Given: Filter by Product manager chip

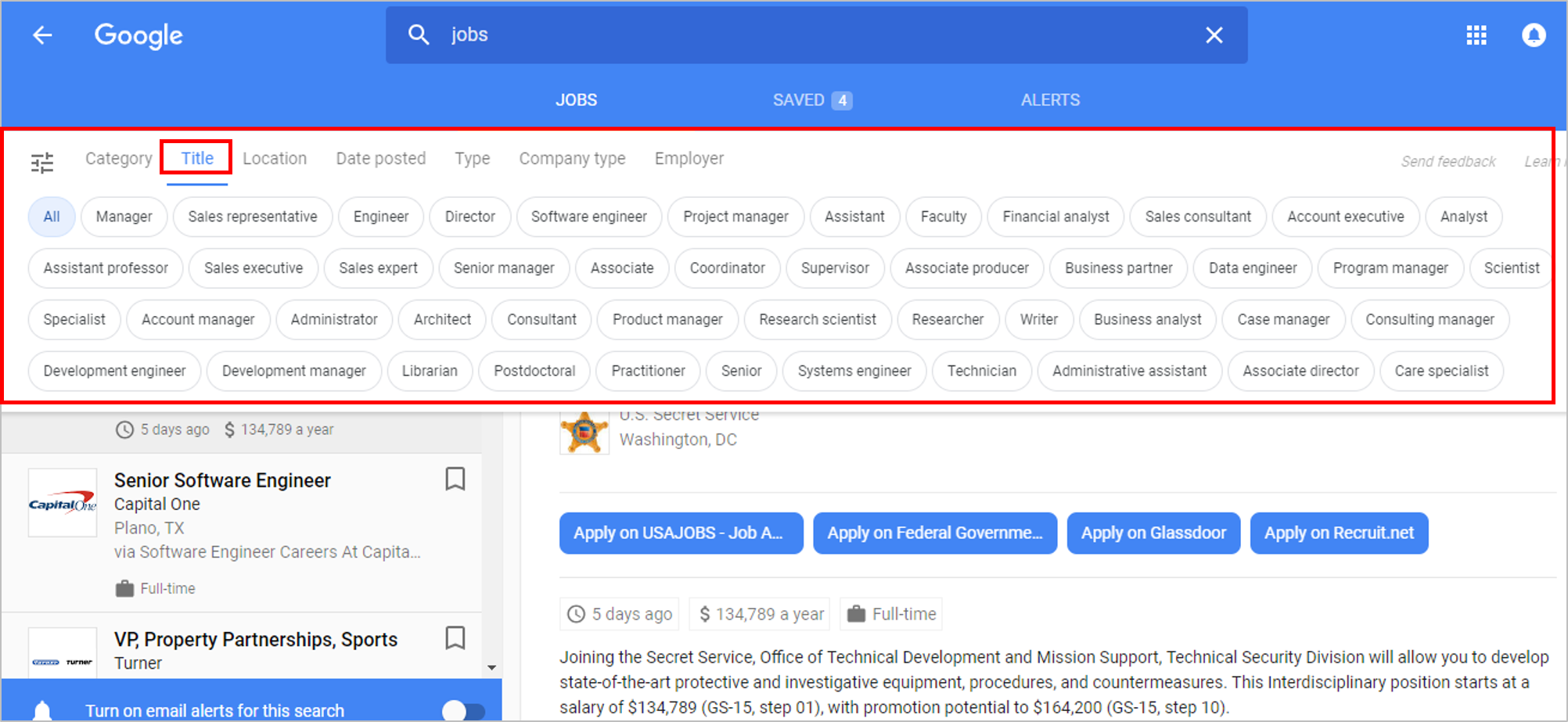Looking at the screenshot, I should pos(667,320).
